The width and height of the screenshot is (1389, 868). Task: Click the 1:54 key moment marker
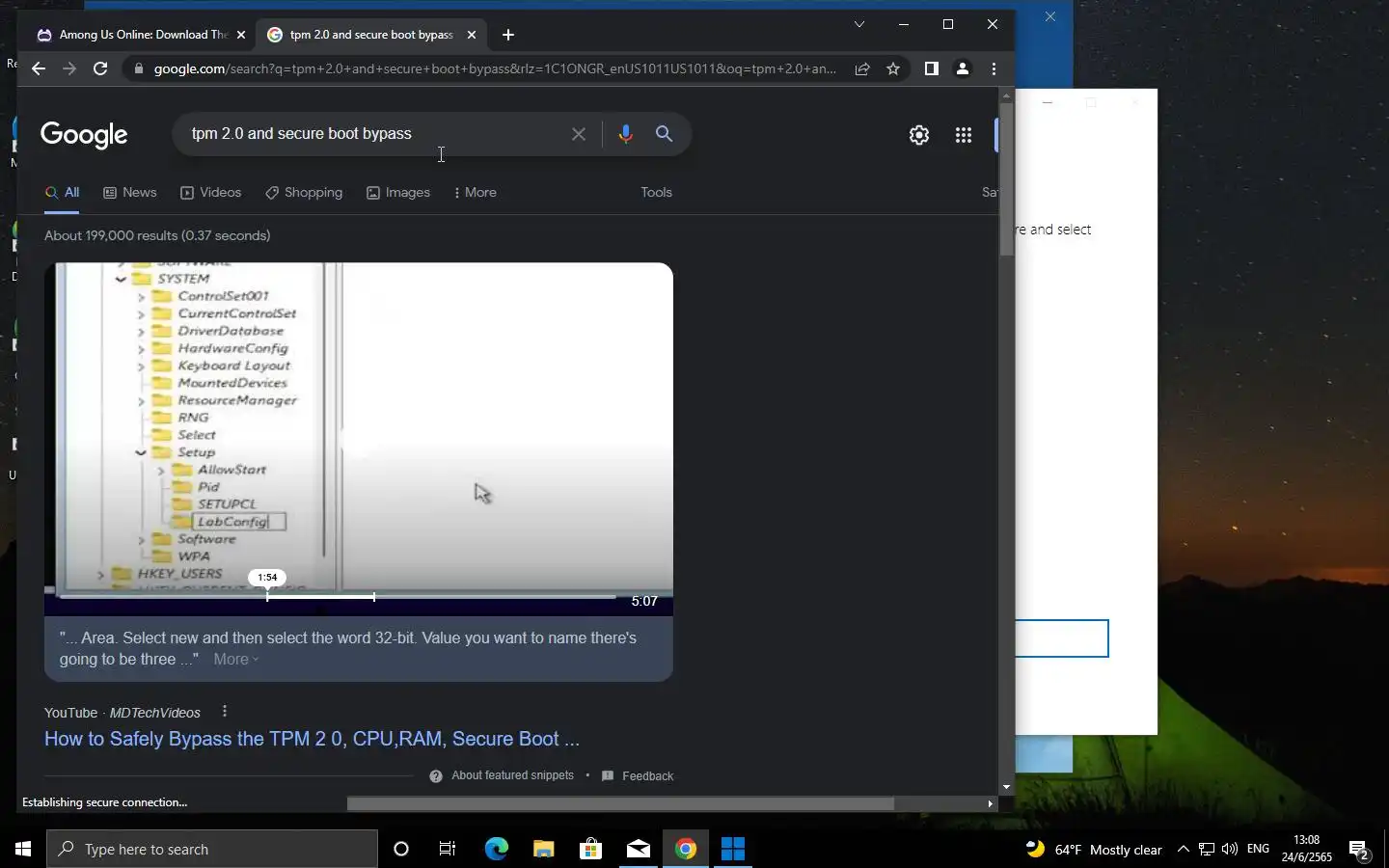point(267,578)
